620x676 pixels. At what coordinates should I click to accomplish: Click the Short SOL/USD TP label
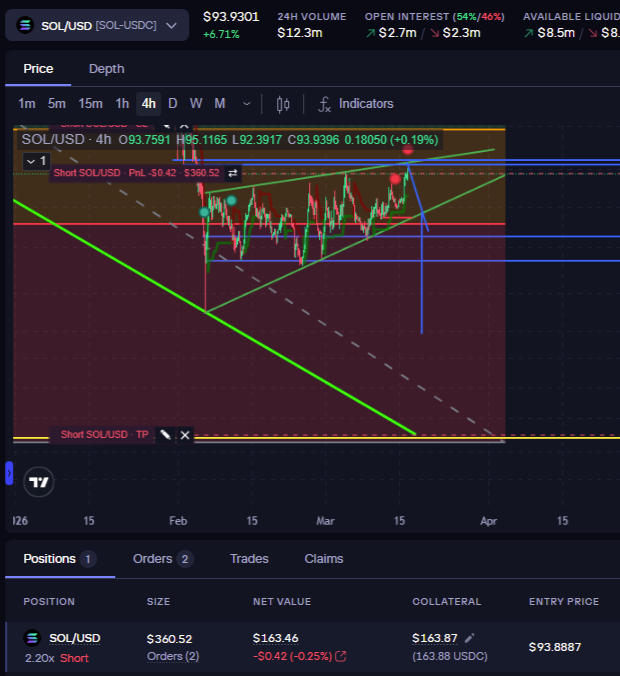point(104,435)
